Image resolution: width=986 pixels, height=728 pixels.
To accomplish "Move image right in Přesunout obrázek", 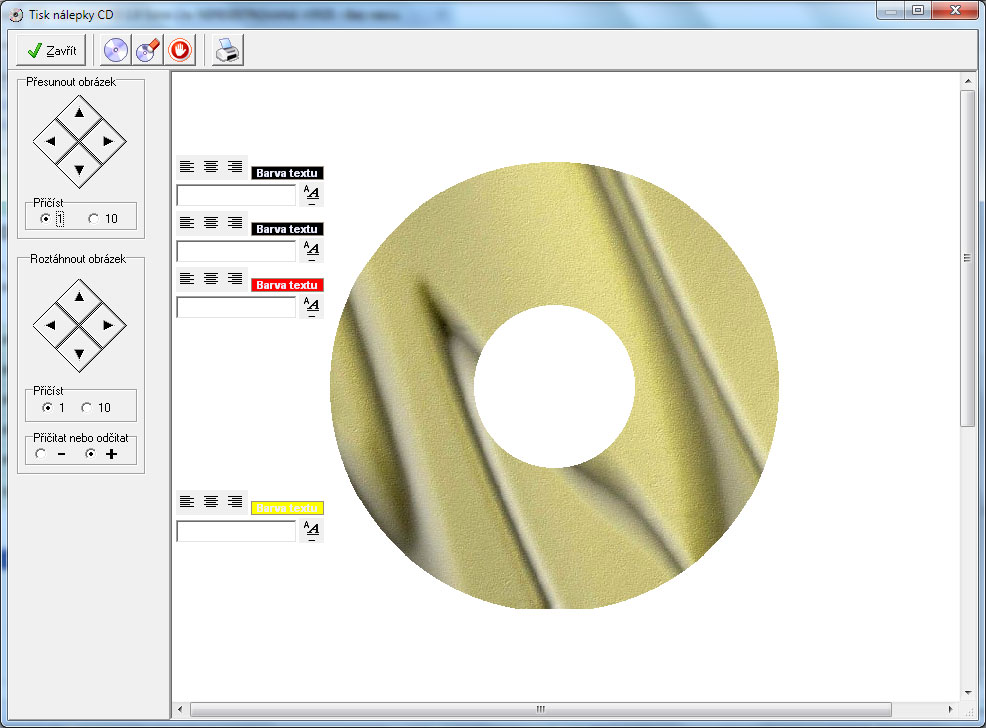I will (x=108, y=141).
